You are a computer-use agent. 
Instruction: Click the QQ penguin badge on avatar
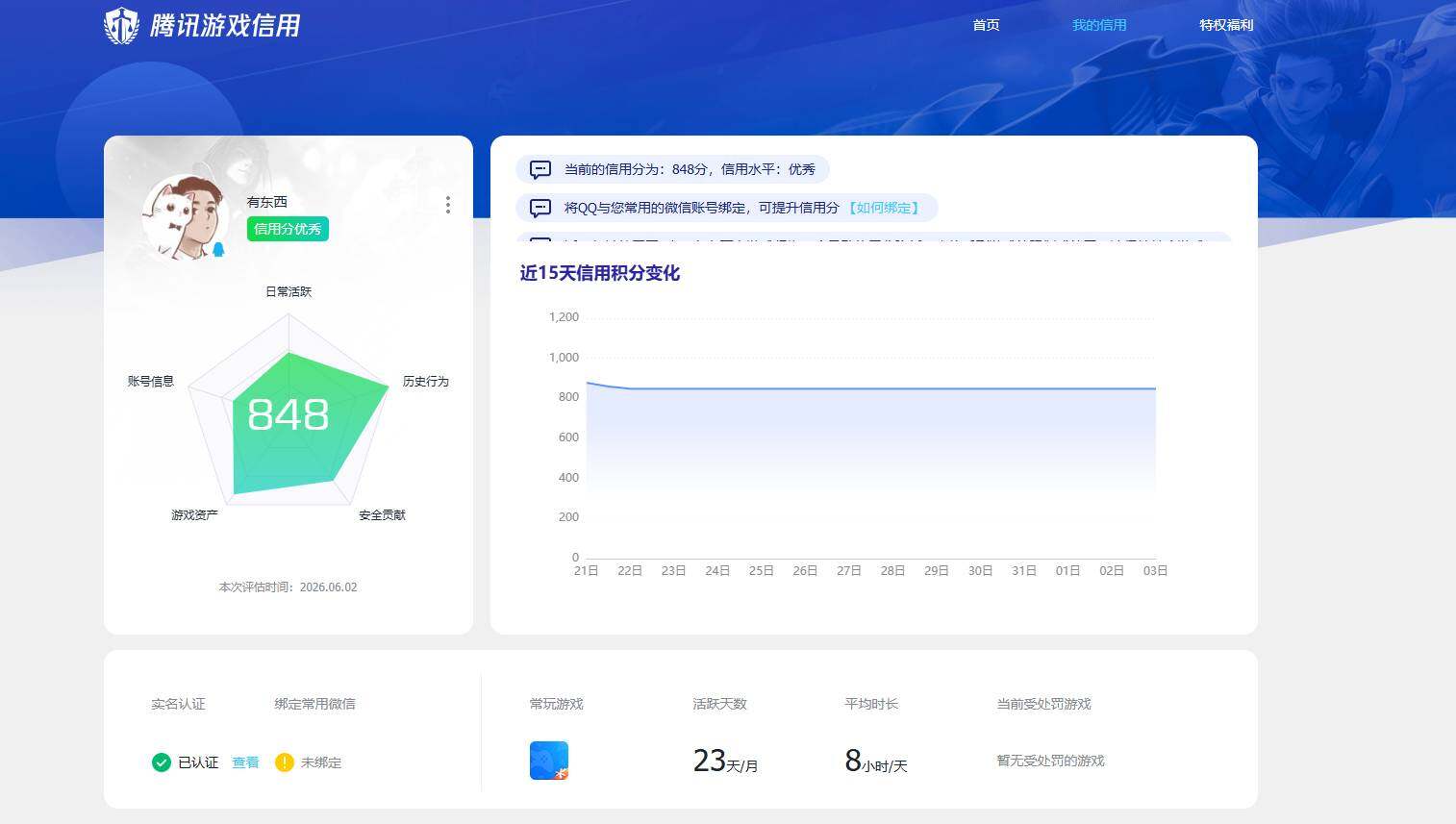(218, 250)
